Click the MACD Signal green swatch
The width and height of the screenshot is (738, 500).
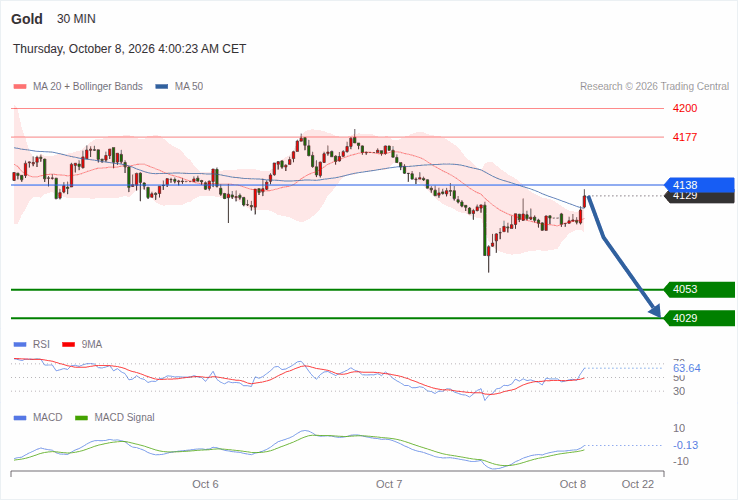click(81, 418)
